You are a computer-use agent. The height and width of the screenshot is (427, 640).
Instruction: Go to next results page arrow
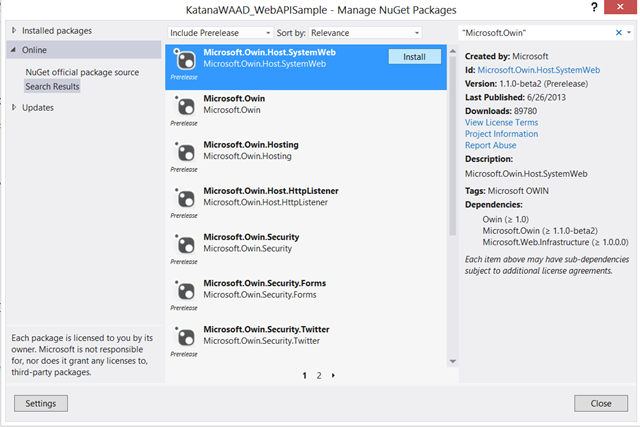coord(333,375)
